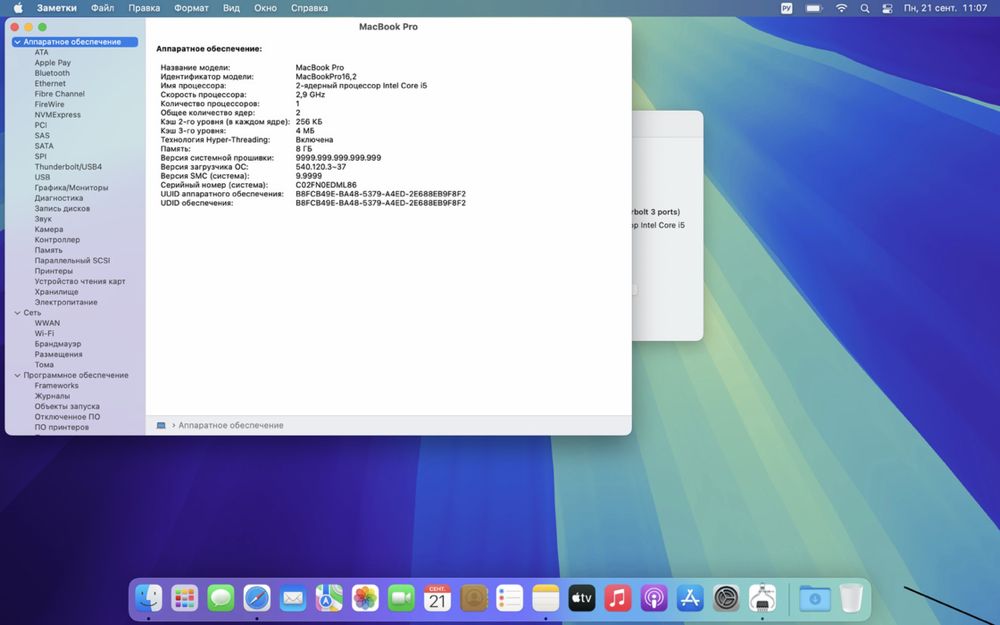
Task: Select Диагностика in the sidebar
Action: 59,198
